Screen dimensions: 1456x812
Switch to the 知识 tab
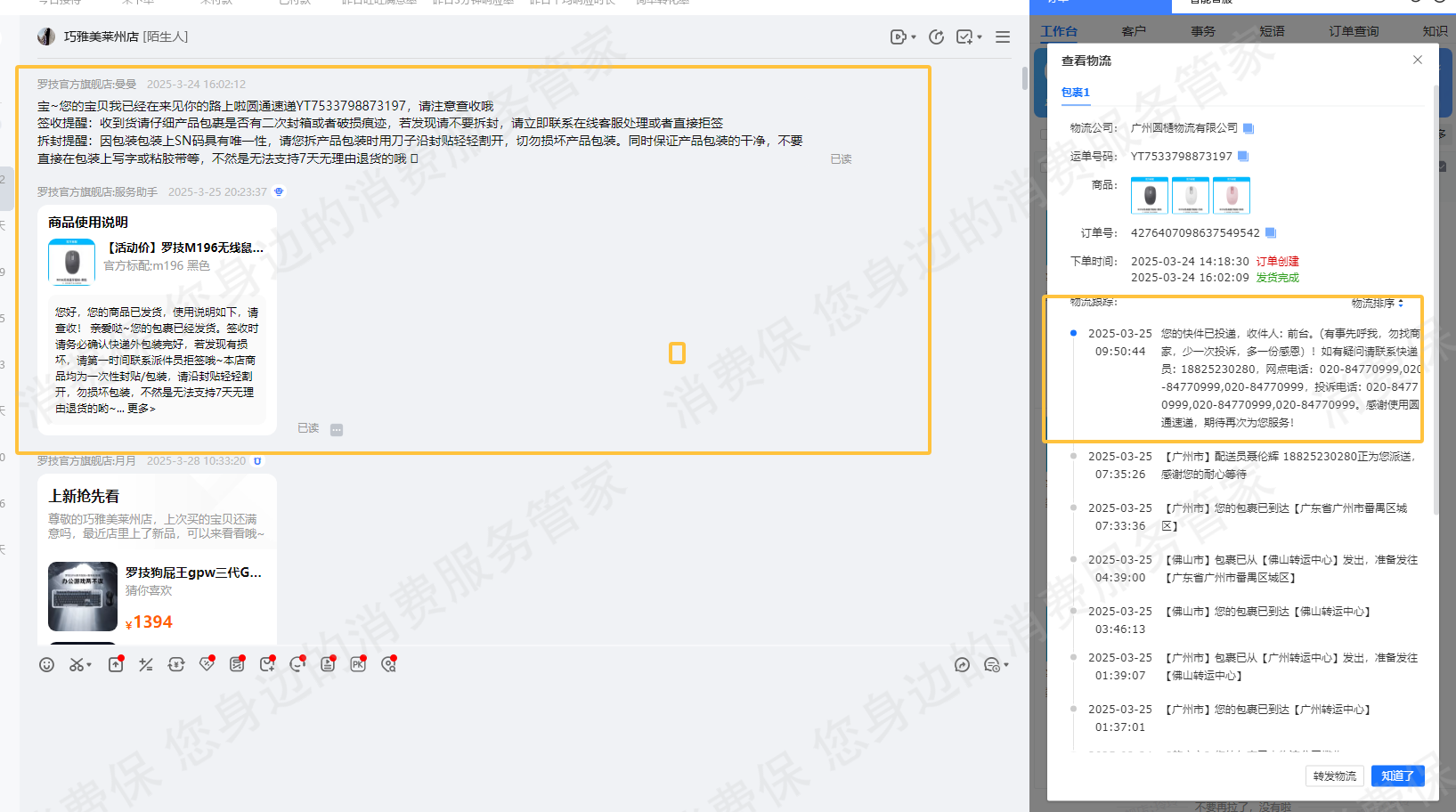(1435, 31)
